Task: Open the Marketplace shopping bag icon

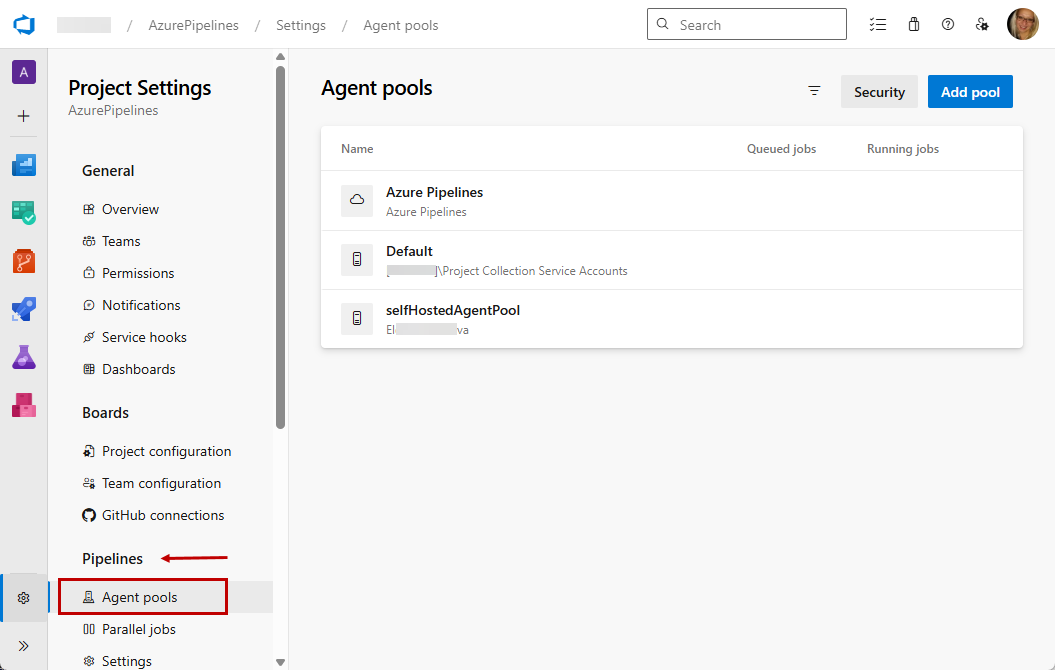Action: click(x=914, y=25)
